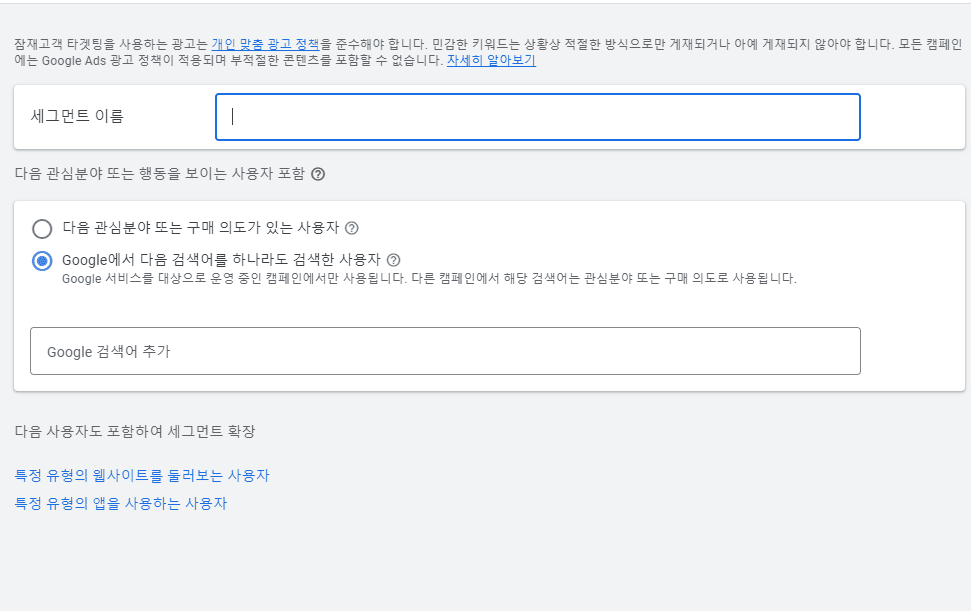Click label text 다음 관심분야 또는 구매 의도가 있는 사용자
The width and height of the screenshot is (971, 611).
click(x=201, y=228)
